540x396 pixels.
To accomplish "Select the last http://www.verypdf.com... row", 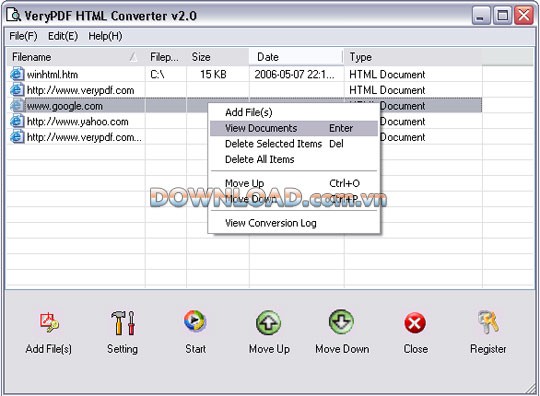I will point(244,137).
